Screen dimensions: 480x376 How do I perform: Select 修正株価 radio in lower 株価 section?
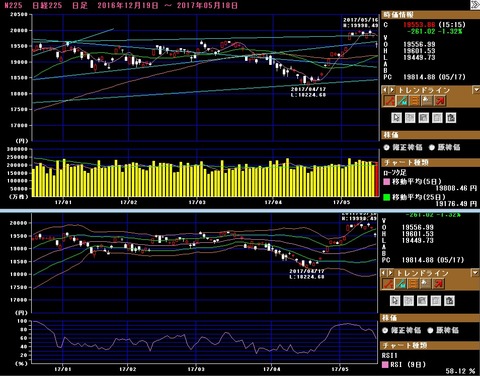click(x=385, y=330)
